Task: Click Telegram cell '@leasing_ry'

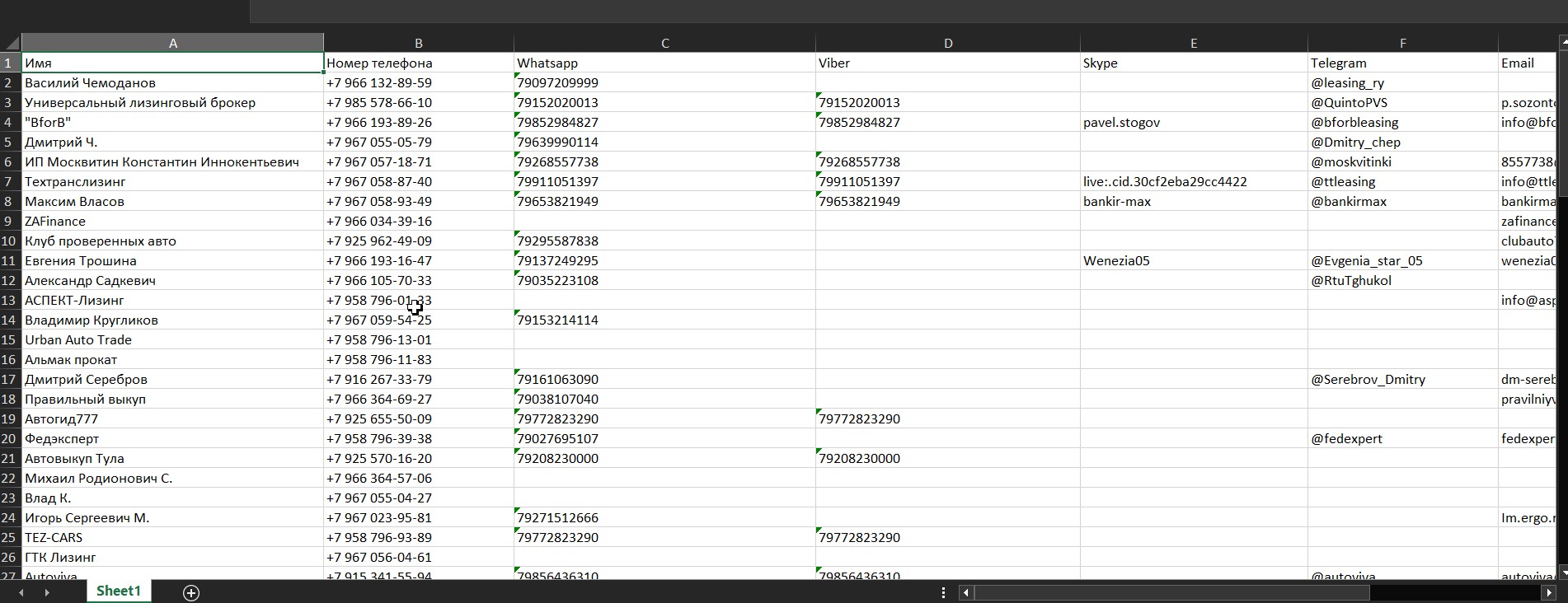Action: (x=1403, y=82)
